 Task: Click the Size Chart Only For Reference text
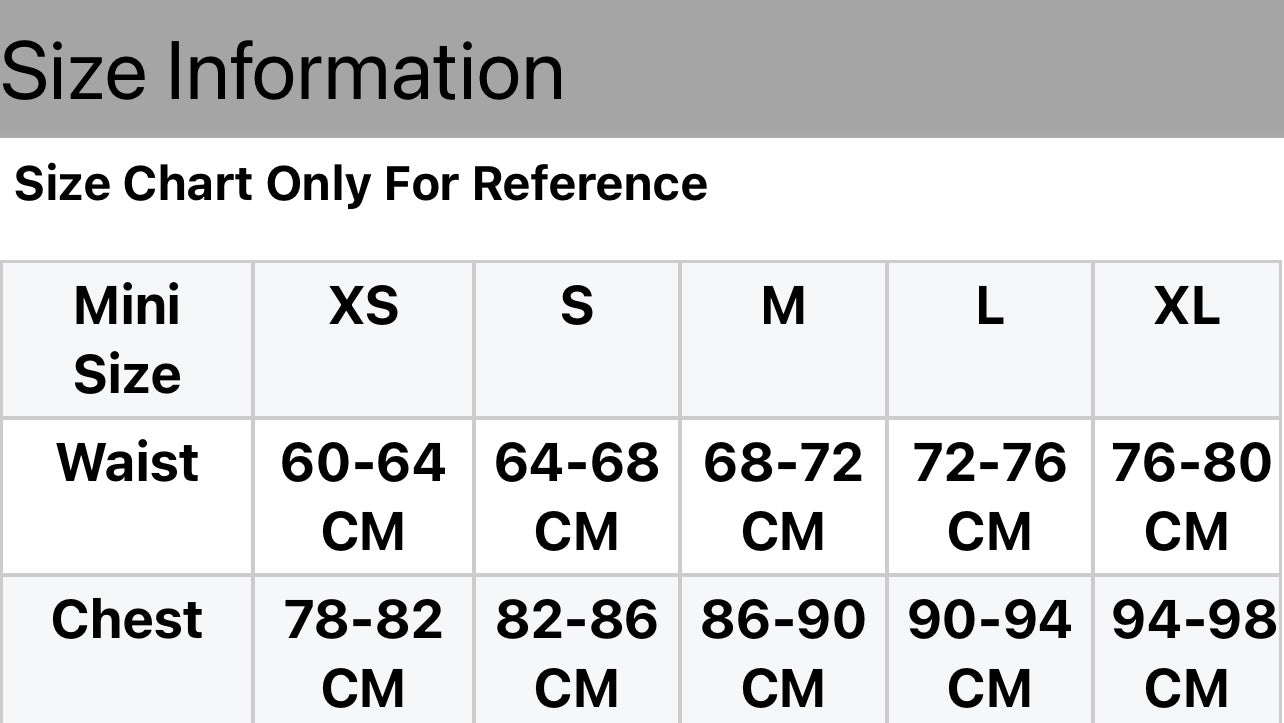[360, 184]
